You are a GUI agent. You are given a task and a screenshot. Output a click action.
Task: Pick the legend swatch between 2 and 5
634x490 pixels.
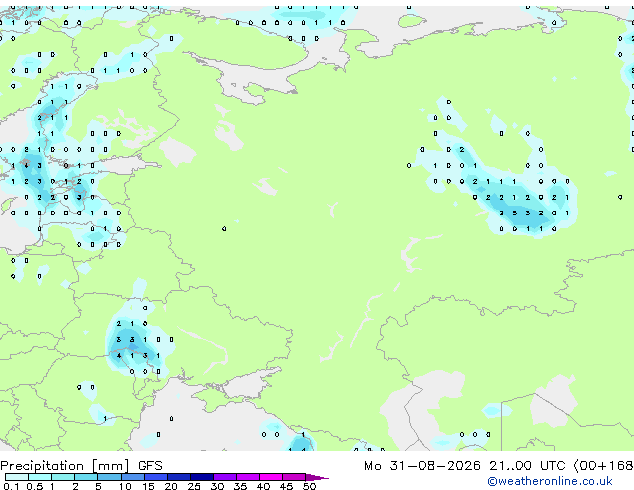86,477
